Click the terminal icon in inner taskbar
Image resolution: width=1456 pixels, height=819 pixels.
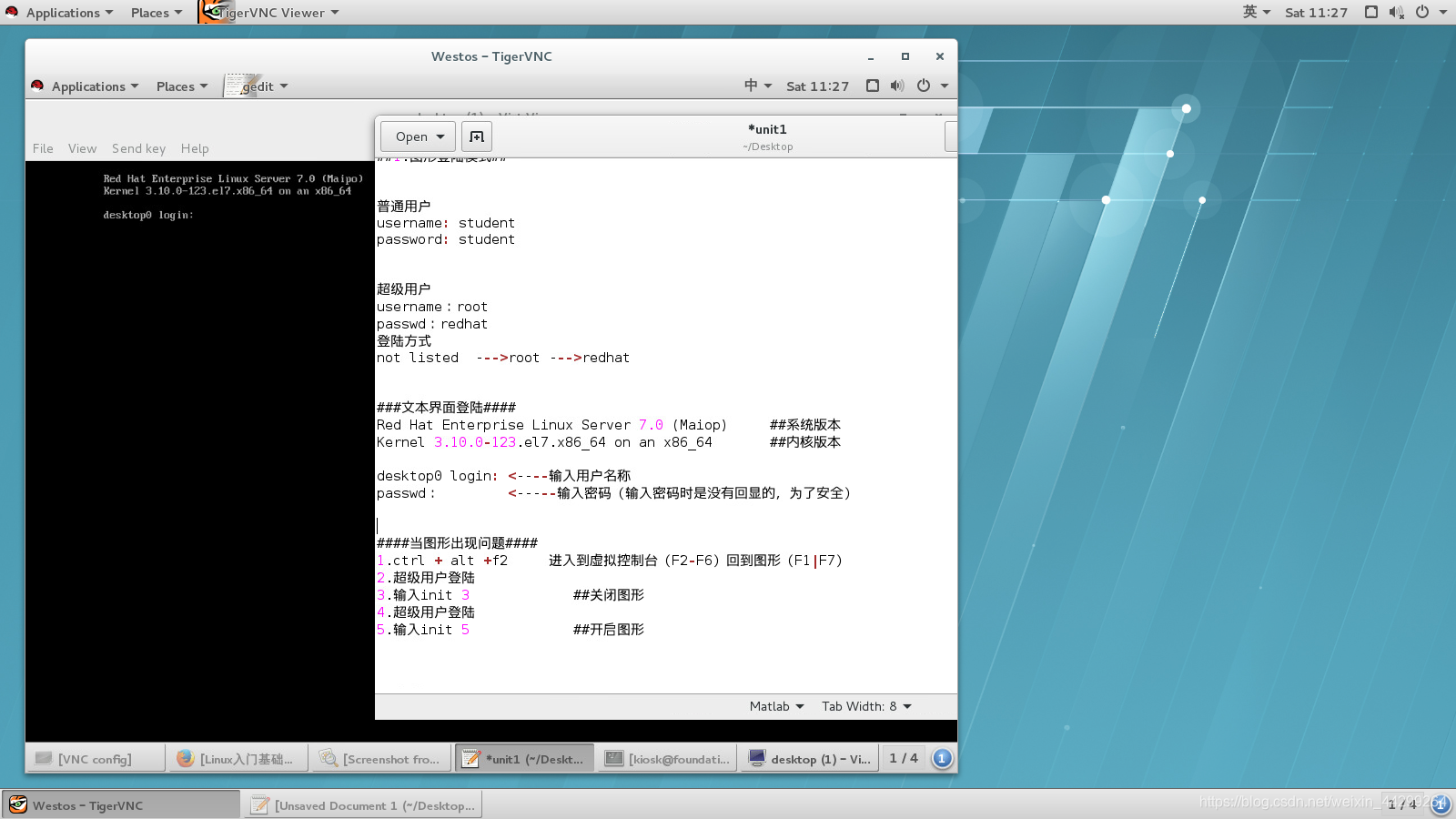614,758
